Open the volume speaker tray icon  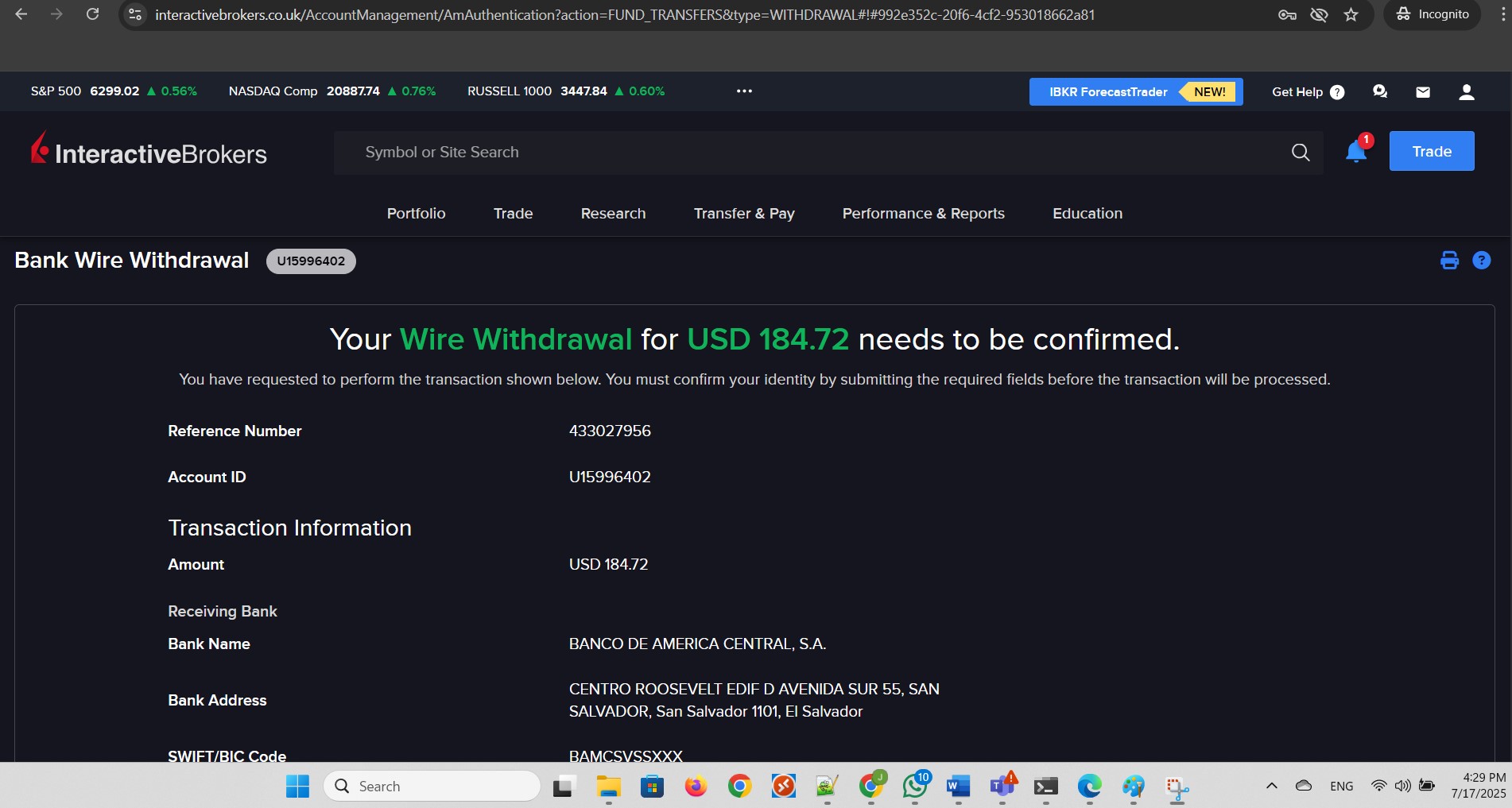click(1402, 786)
